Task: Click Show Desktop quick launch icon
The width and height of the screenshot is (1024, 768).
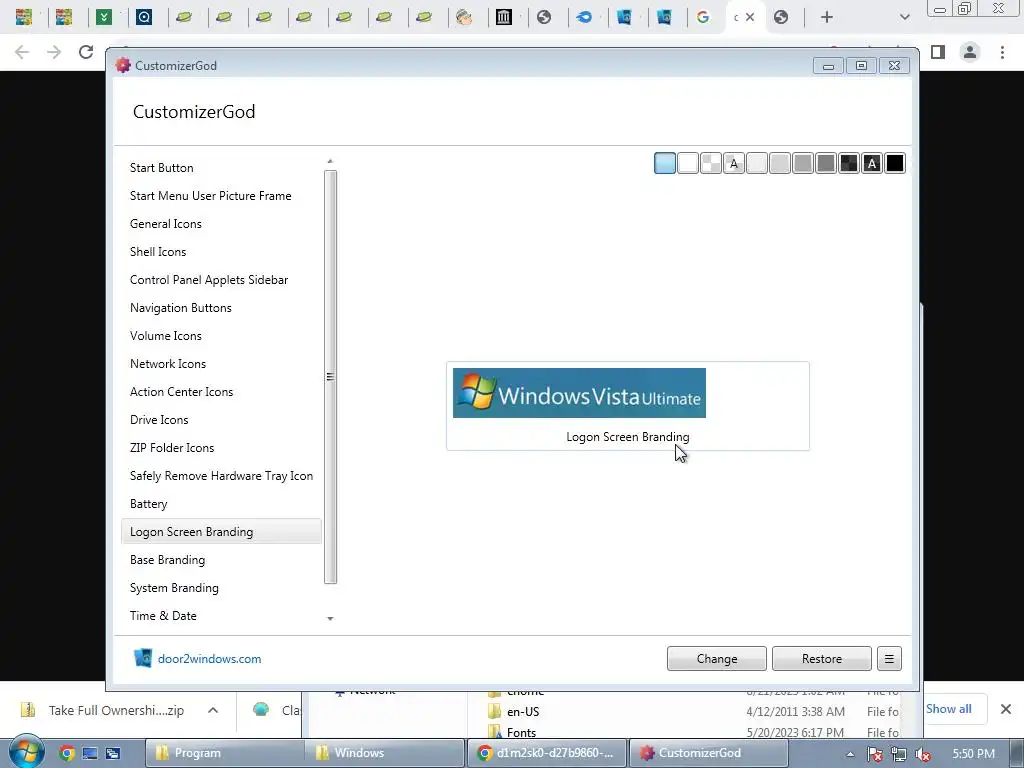Action: [89, 753]
